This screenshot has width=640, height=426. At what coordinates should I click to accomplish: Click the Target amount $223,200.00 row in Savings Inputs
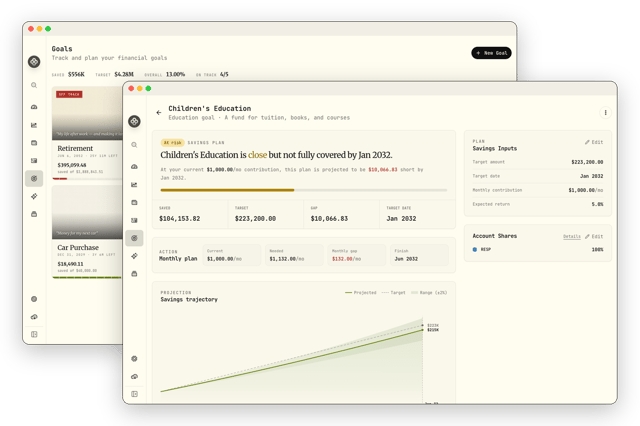[x=538, y=162]
